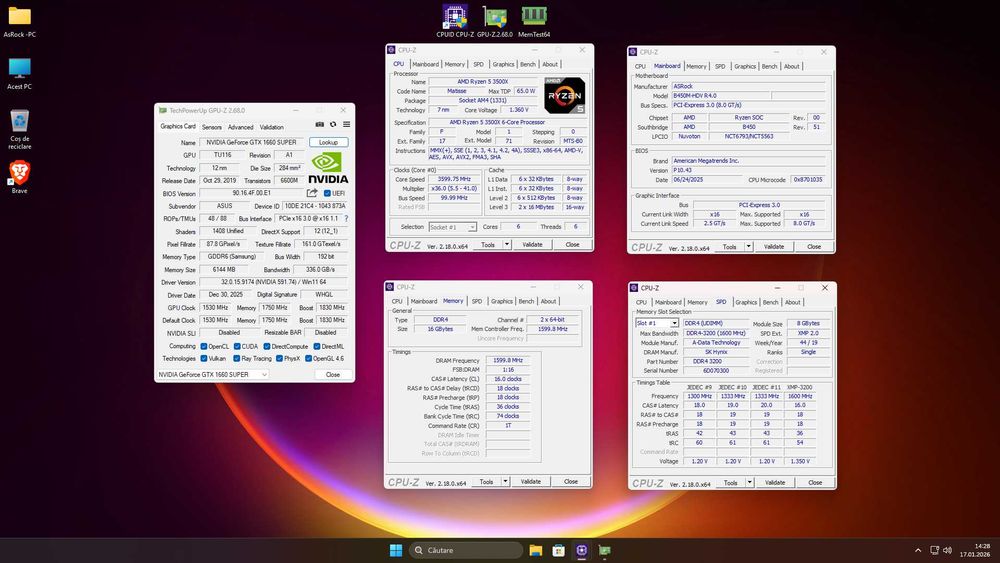Expand Tools arrow in CPU-Z Mainboard window
The width and height of the screenshot is (1000, 563).
click(749, 246)
